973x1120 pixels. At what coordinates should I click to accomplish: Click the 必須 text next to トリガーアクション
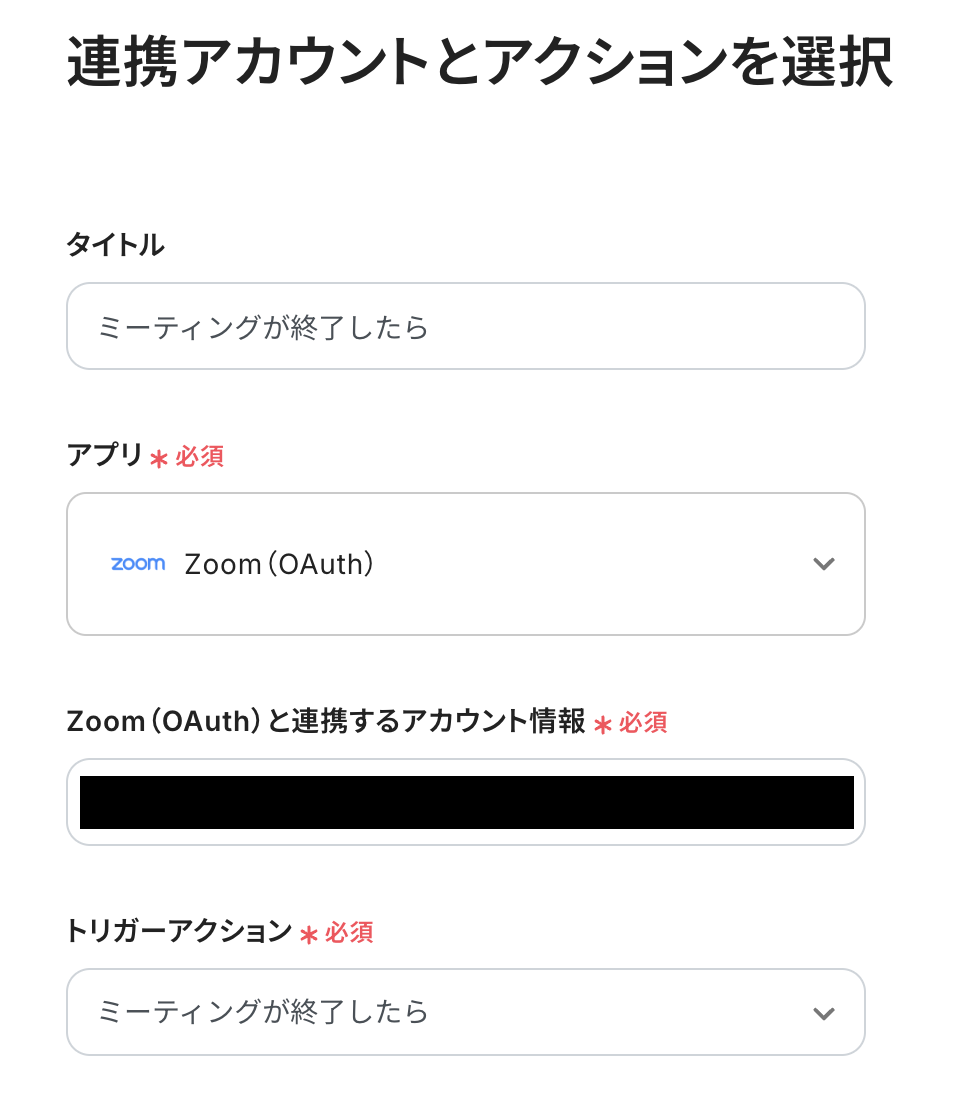[x=349, y=933]
